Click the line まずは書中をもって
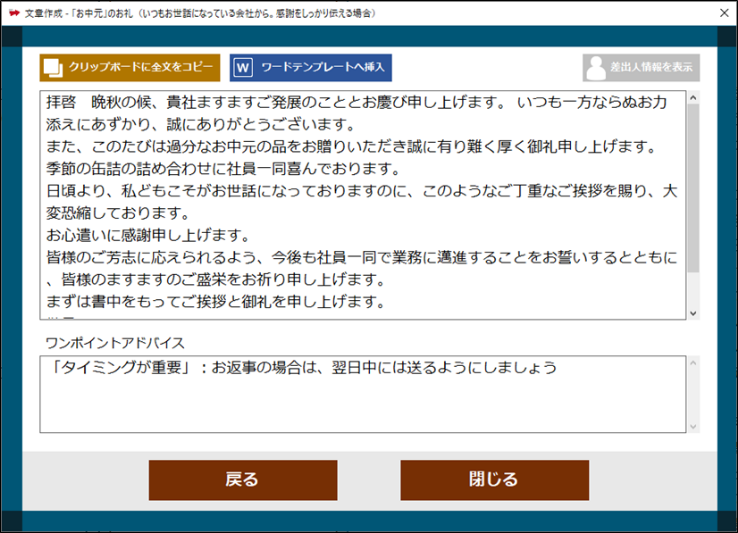 coord(216,301)
